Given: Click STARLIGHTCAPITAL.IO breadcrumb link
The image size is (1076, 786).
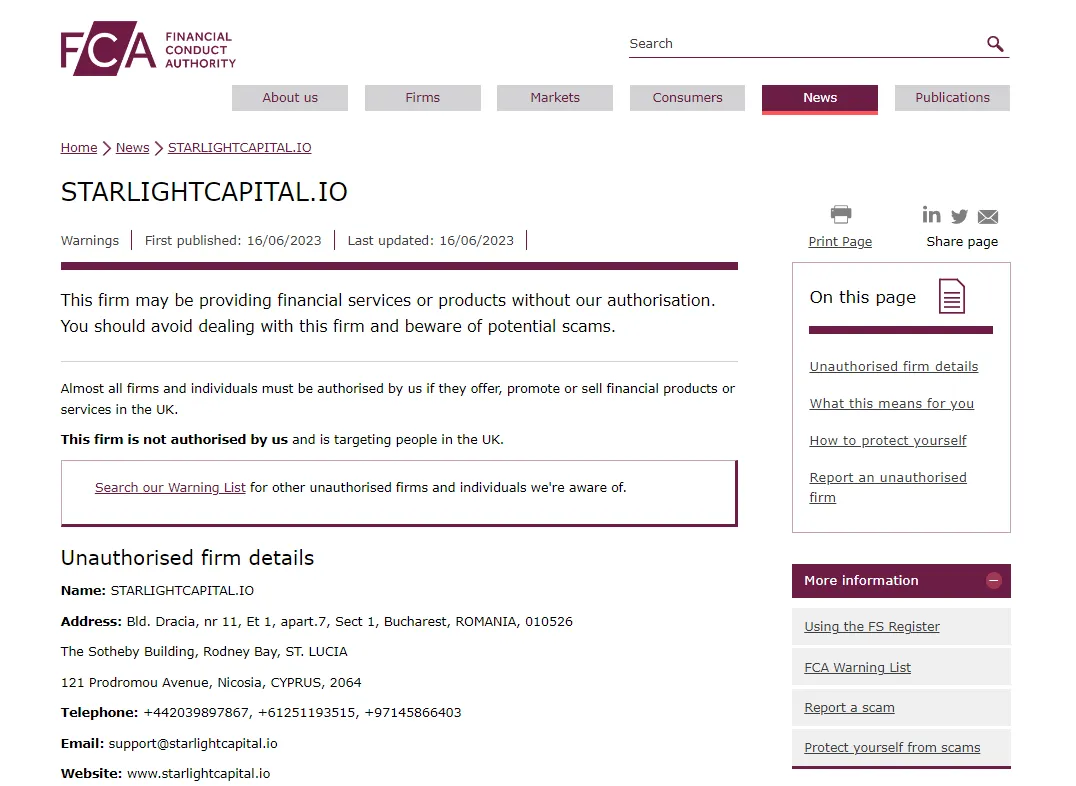Looking at the screenshot, I should pyautogui.click(x=239, y=148).
